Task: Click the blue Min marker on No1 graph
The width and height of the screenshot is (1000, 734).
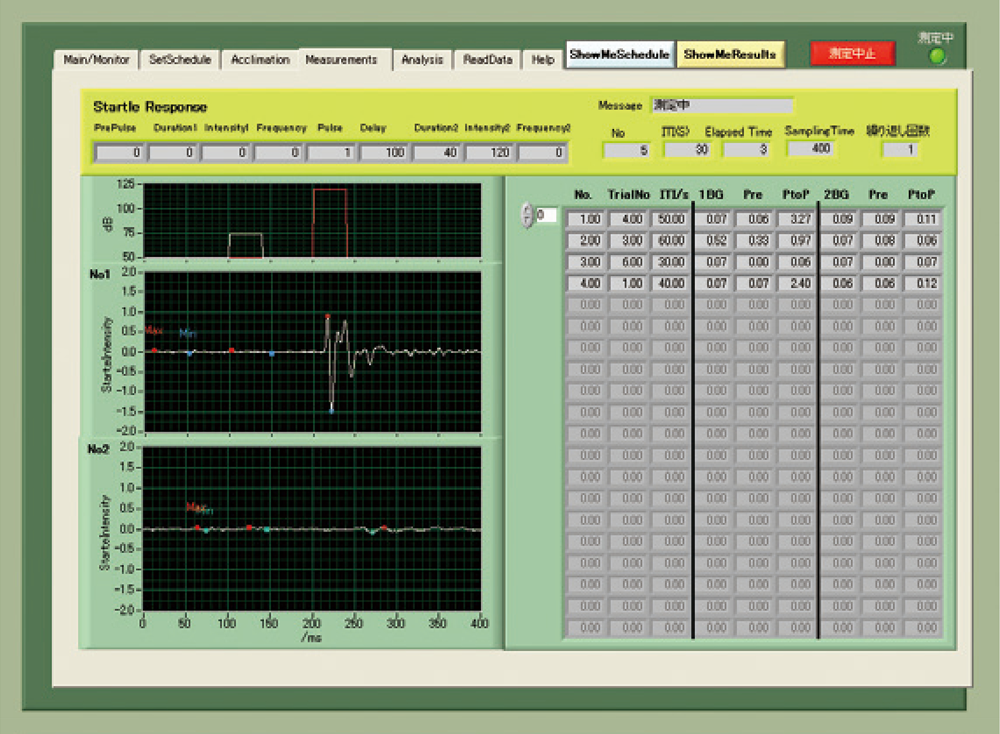Action: (332, 411)
